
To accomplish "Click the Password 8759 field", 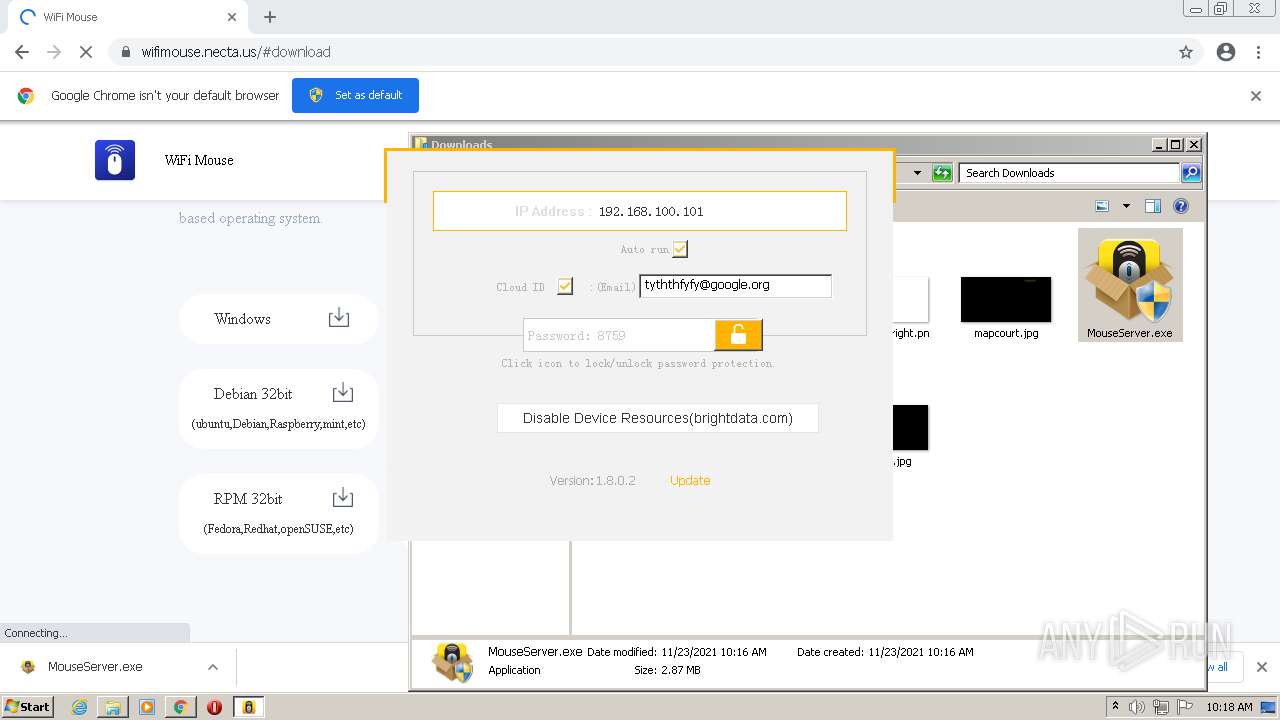I will coord(619,335).
